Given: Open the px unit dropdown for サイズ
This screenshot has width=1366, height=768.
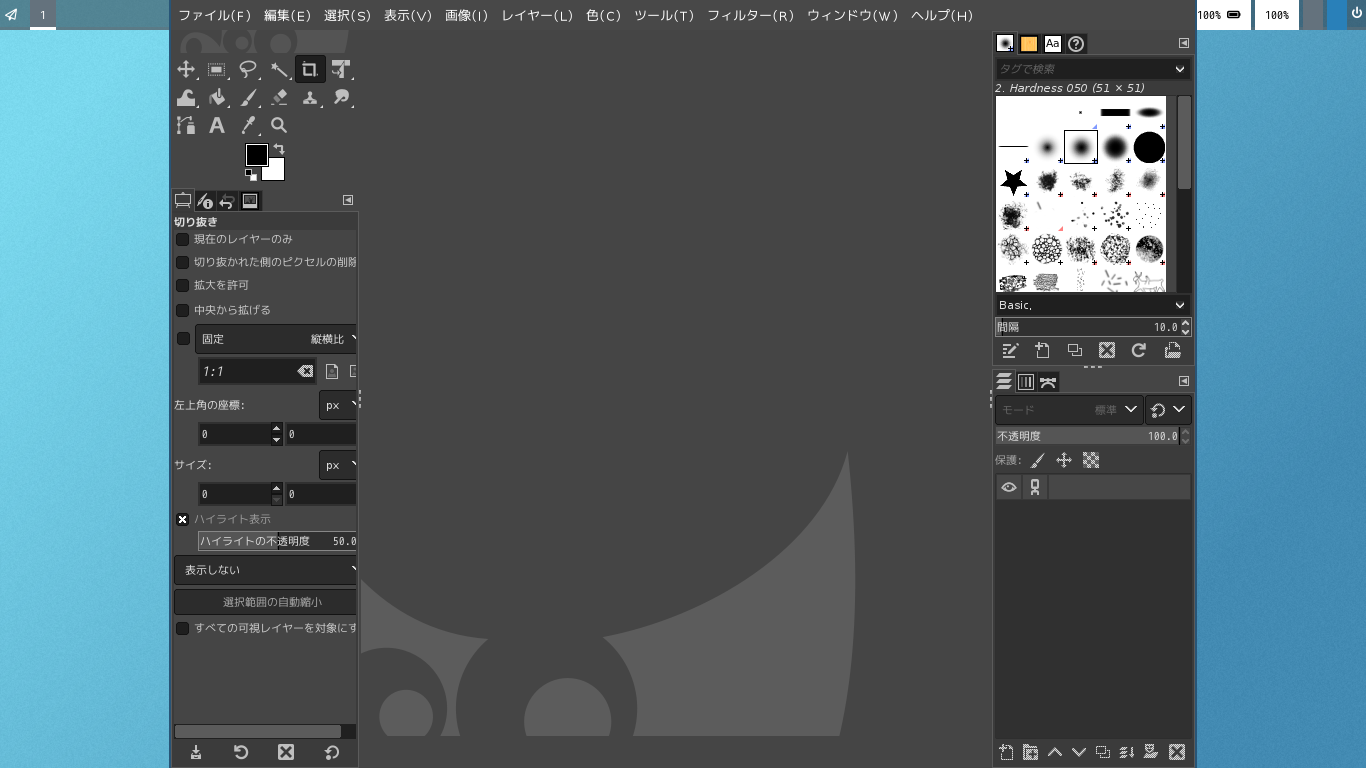Looking at the screenshot, I should click(340, 465).
